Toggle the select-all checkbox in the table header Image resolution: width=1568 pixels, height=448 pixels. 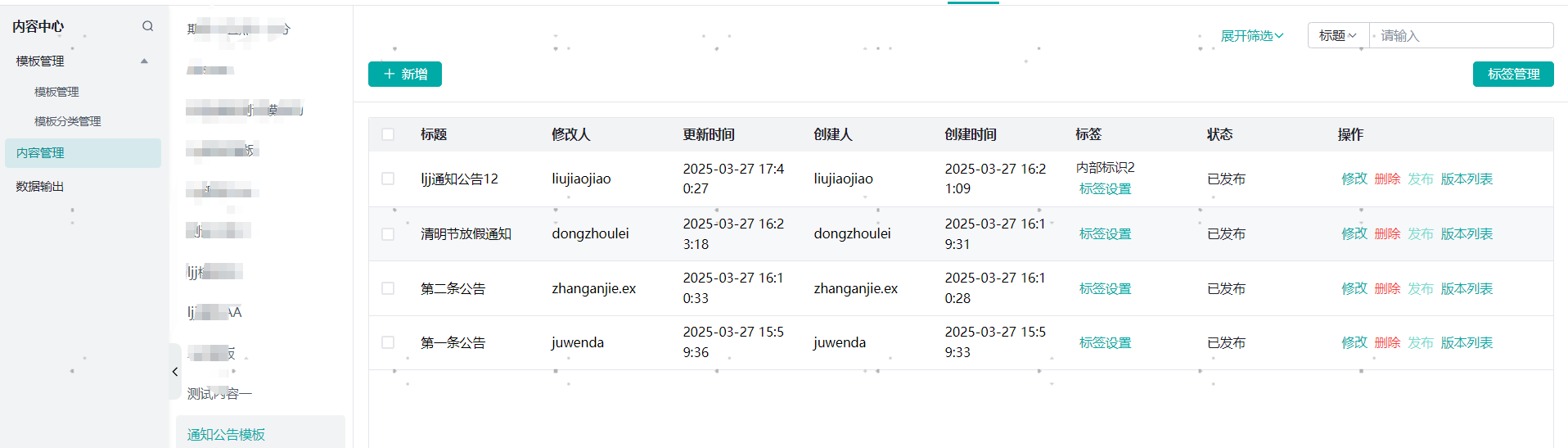(388, 134)
